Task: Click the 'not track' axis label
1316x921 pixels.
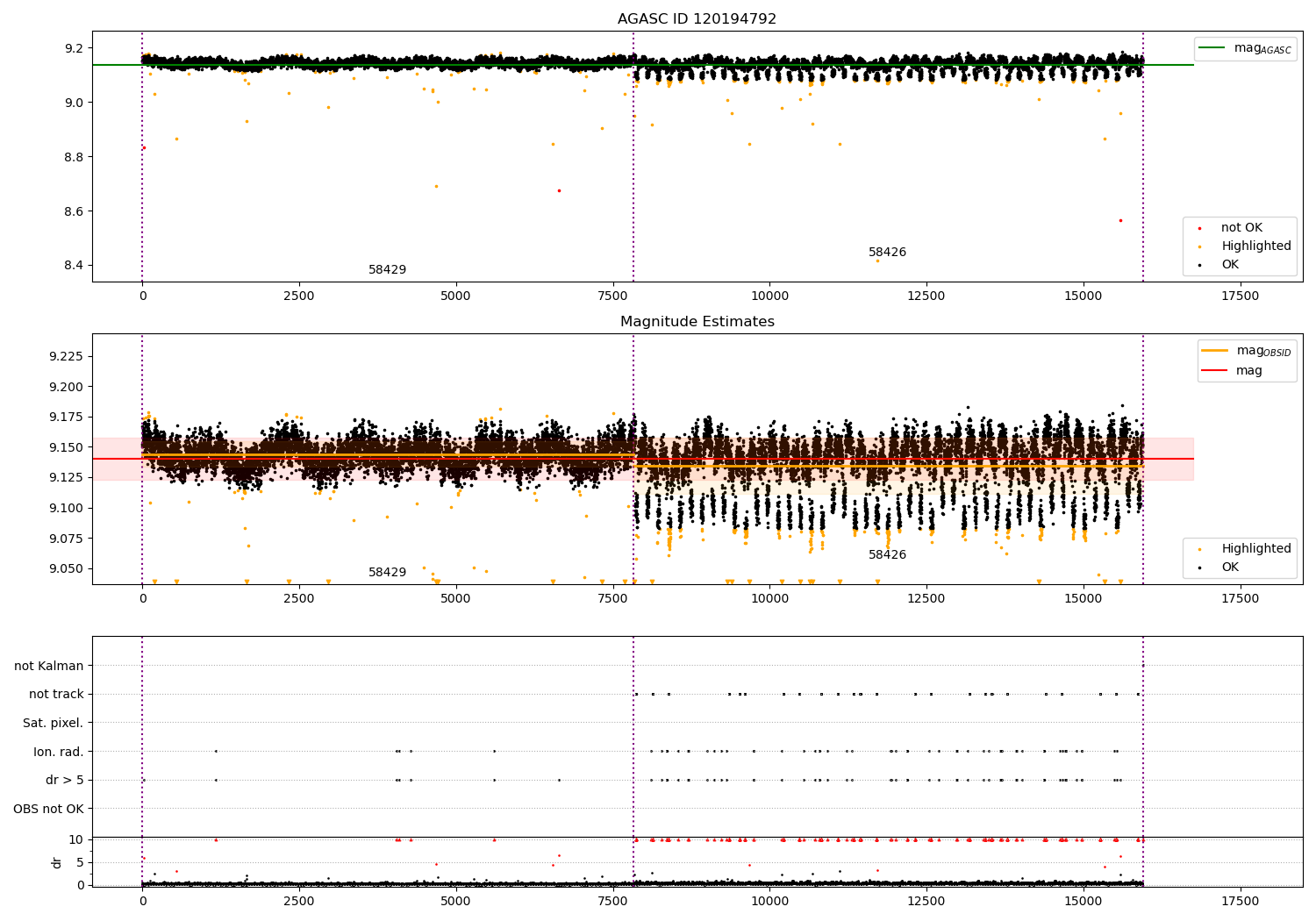Action: (56, 695)
